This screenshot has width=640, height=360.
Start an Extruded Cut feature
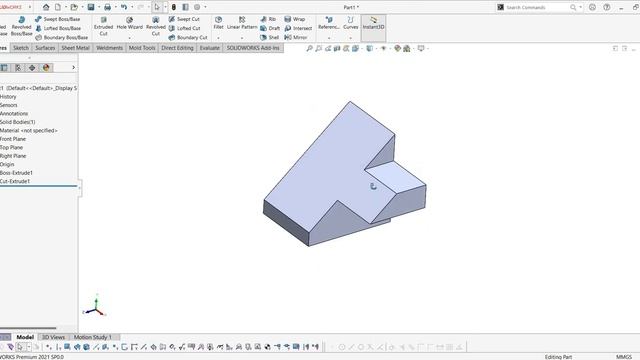click(103, 27)
